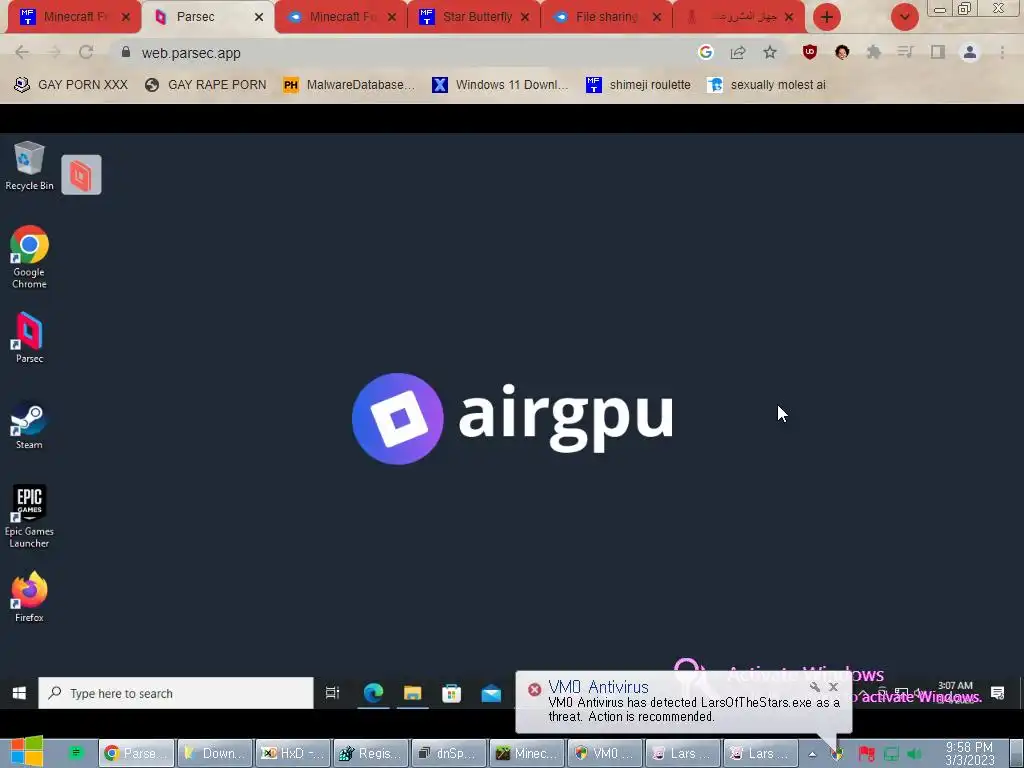Switch to VM0 taskbar button
The image size is (1024, 768).
pos(605,753)
